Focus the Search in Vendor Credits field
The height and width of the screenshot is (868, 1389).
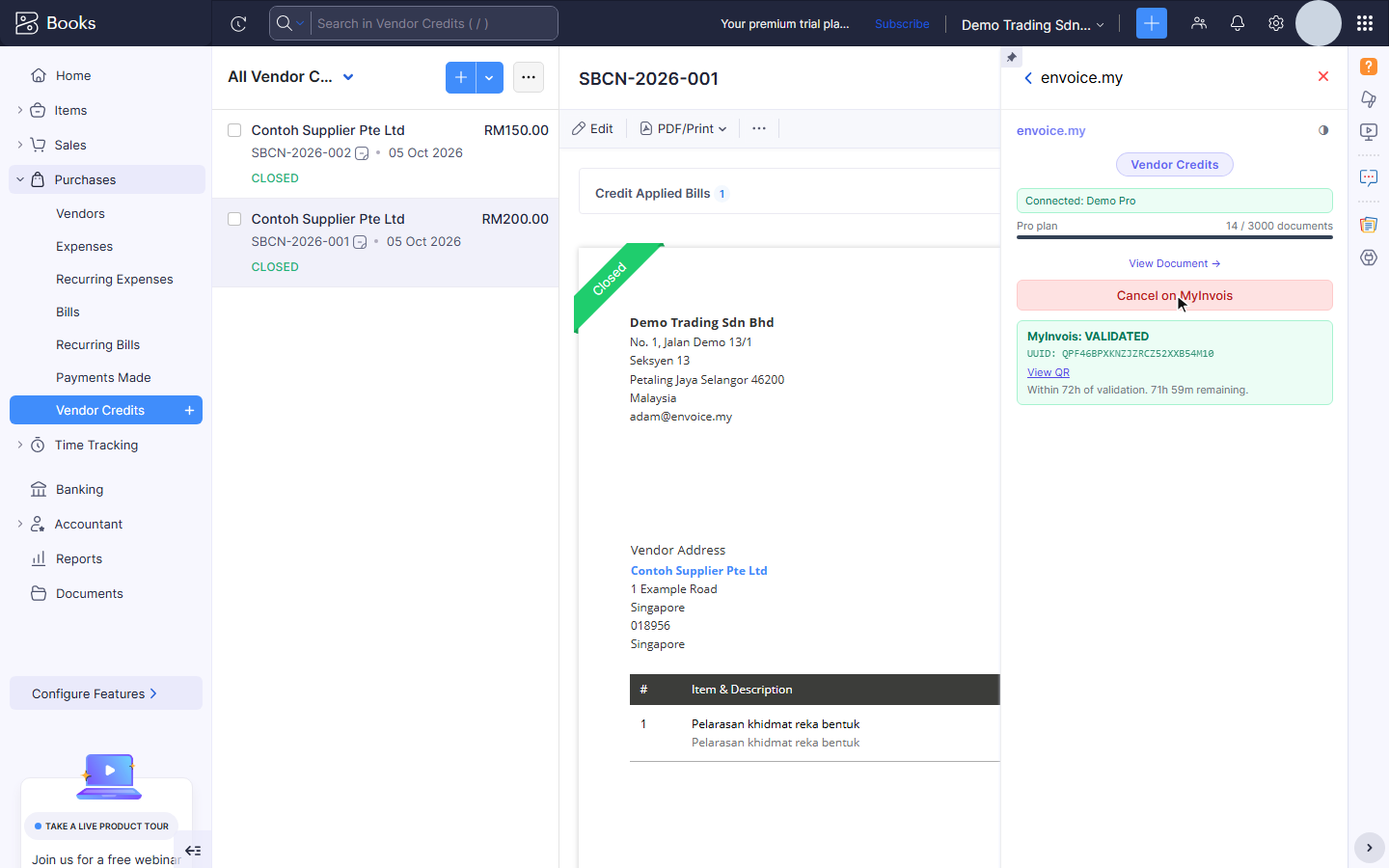coord(434,23)
